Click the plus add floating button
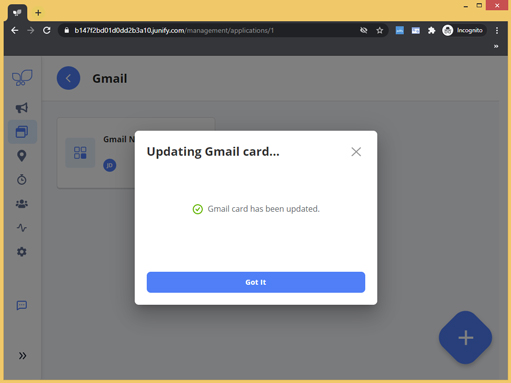511x383 pixels. 465,338
